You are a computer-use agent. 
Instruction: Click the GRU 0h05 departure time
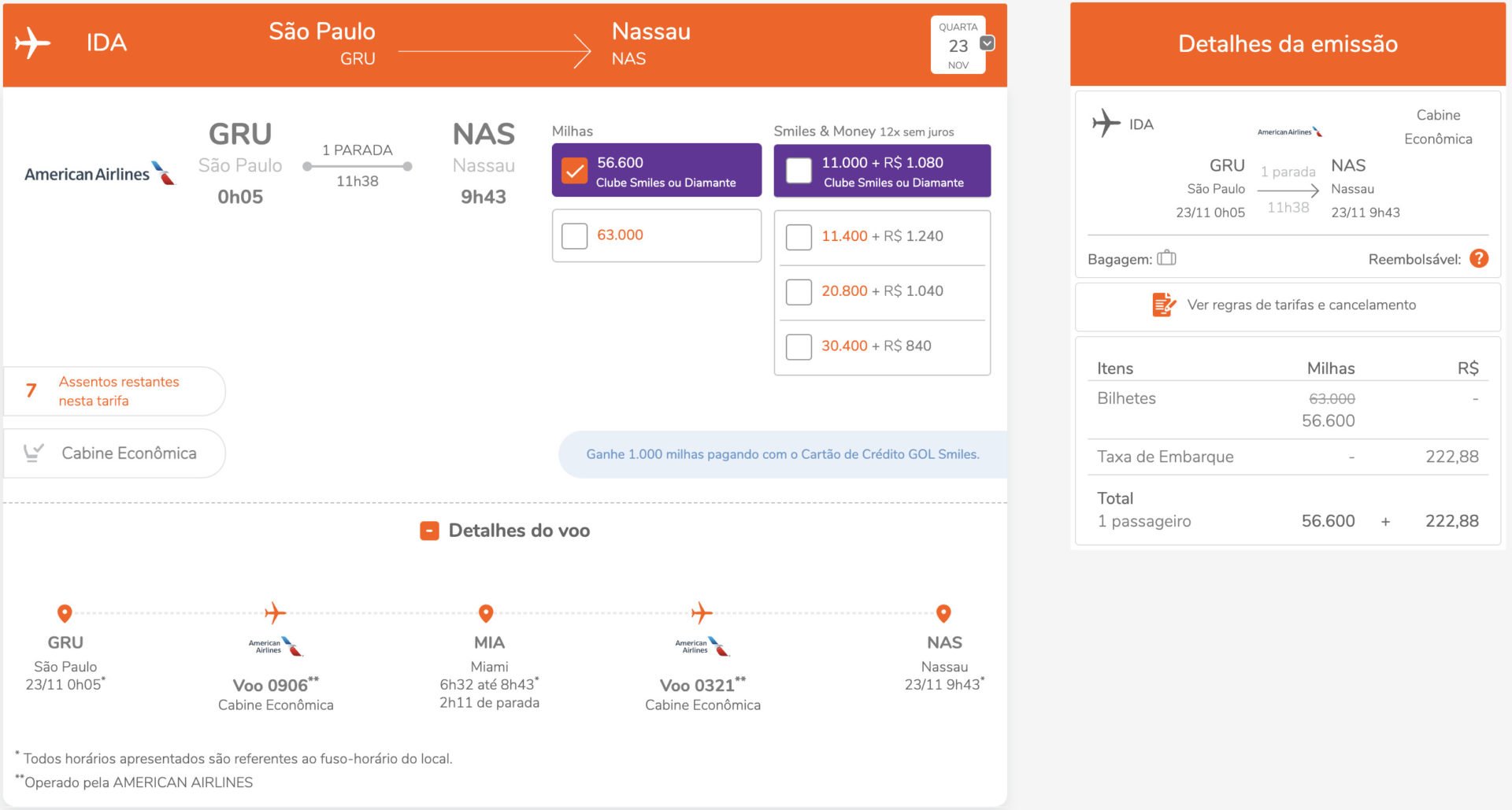point(240,197)
